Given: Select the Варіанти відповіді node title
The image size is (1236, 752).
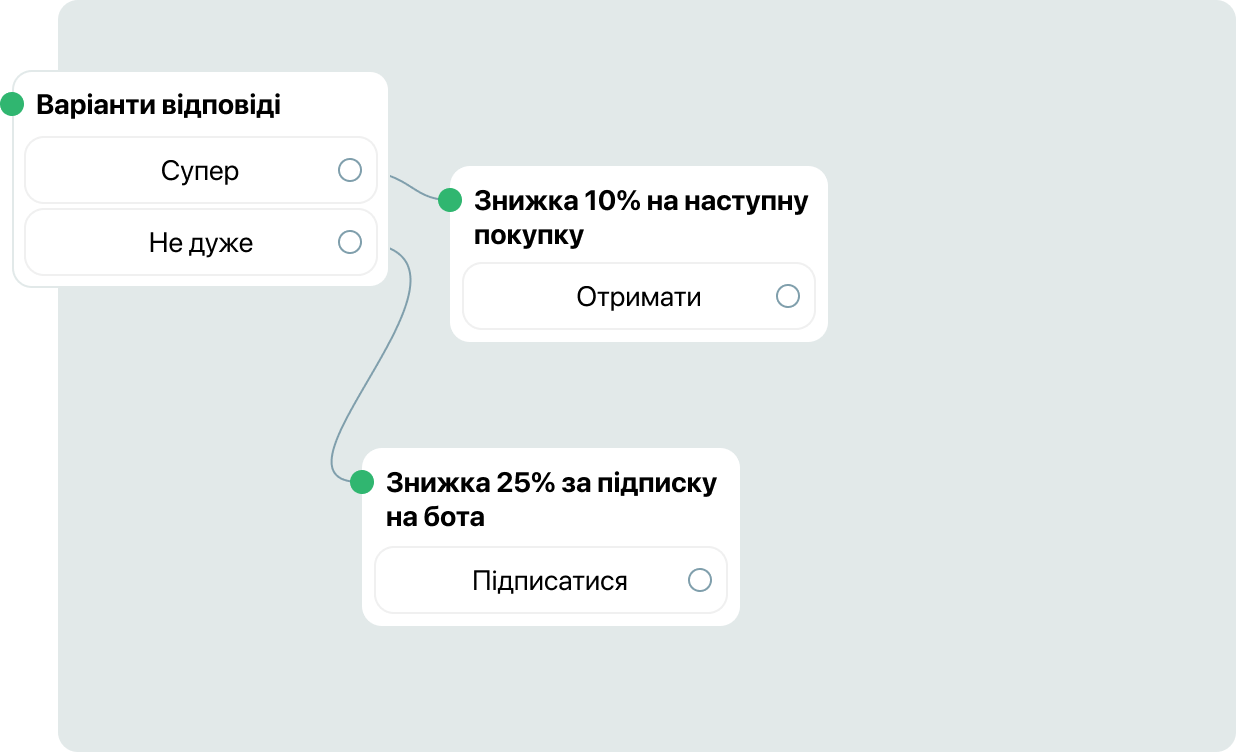Looking at the screenshot, I should tap(158, 105).
